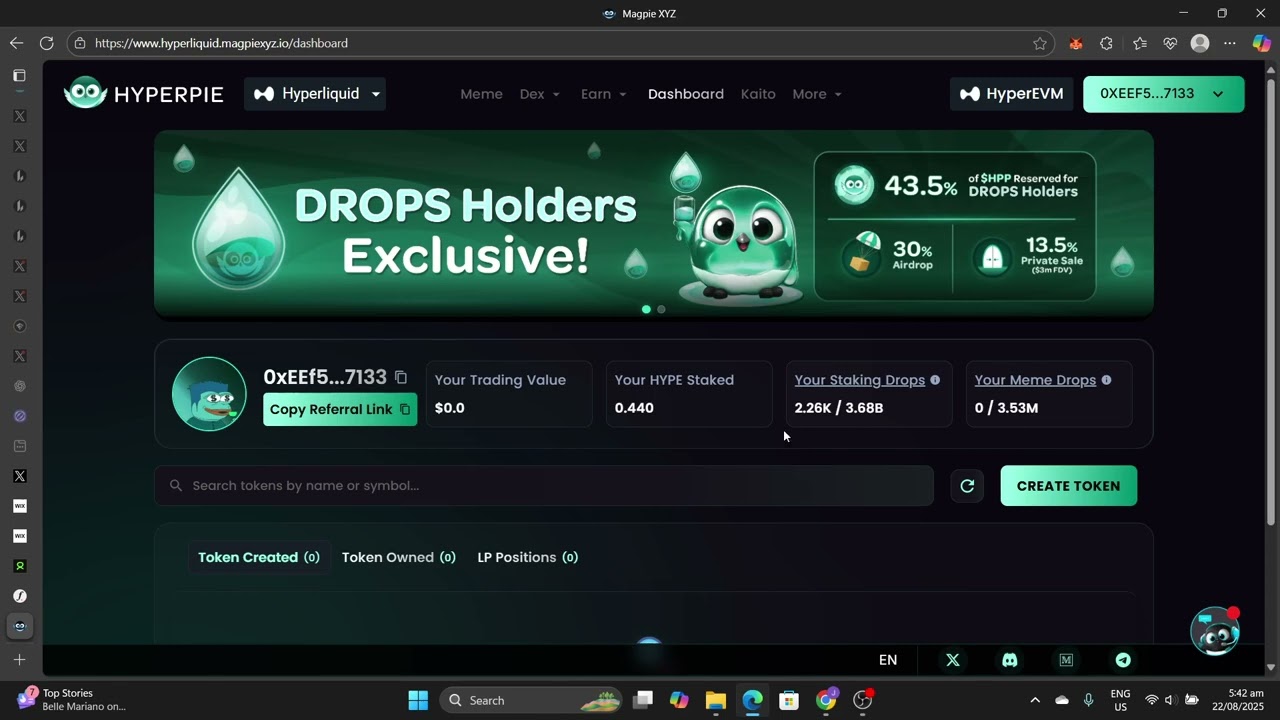This screenshot has height=720, width=1280.
Task: Copy wallet address 0xEEf5...7133 via its copy icon
Action: [401, 377]
